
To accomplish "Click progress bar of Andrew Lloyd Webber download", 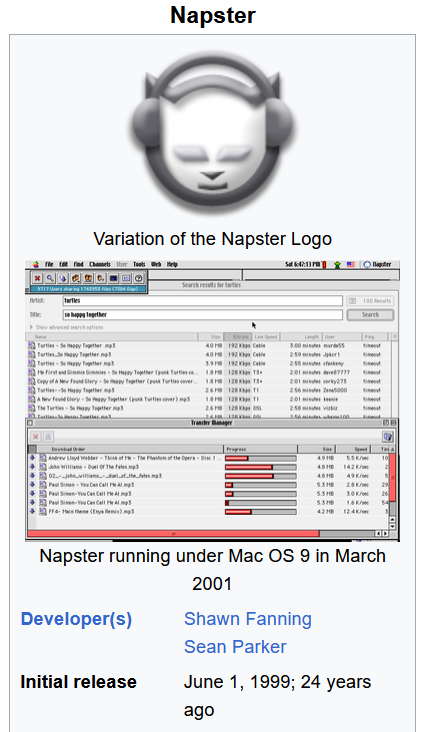I will [260, 458].
